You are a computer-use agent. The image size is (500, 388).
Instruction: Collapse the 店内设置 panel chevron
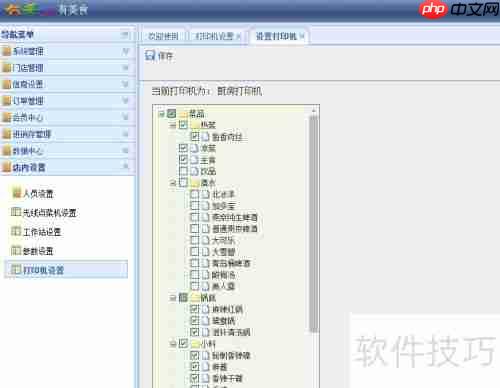click(x=125, y=167)
